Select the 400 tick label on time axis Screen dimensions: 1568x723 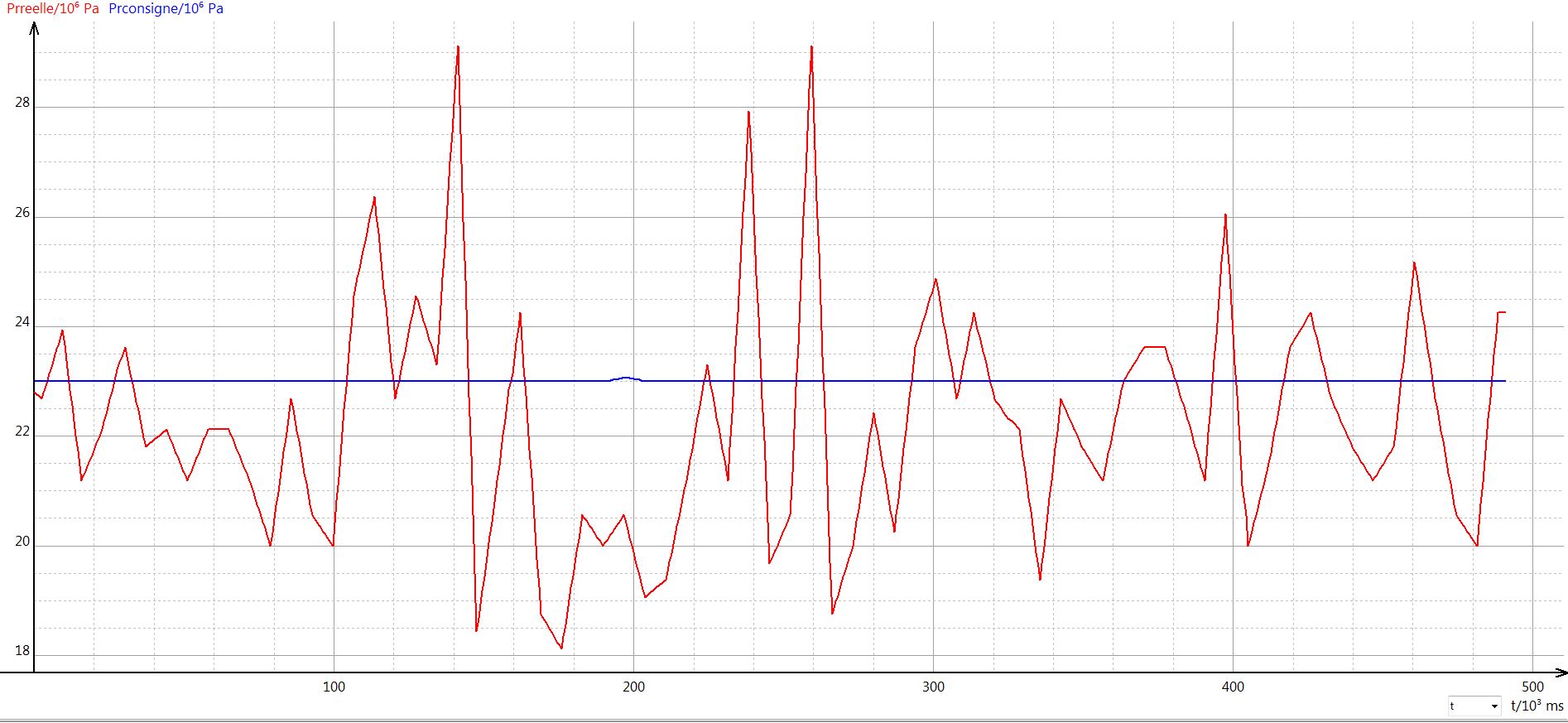pos(1233,687)
